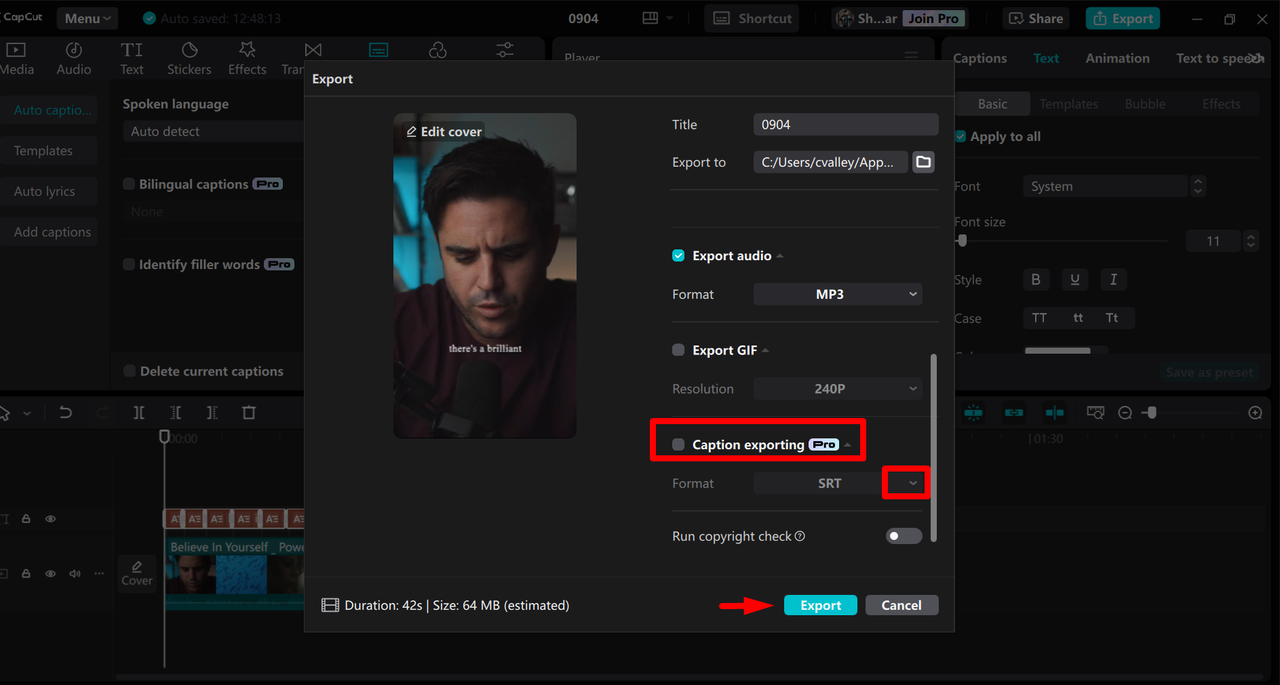Open the Filters overlapping-circles icon

click(x=438, y=50)
